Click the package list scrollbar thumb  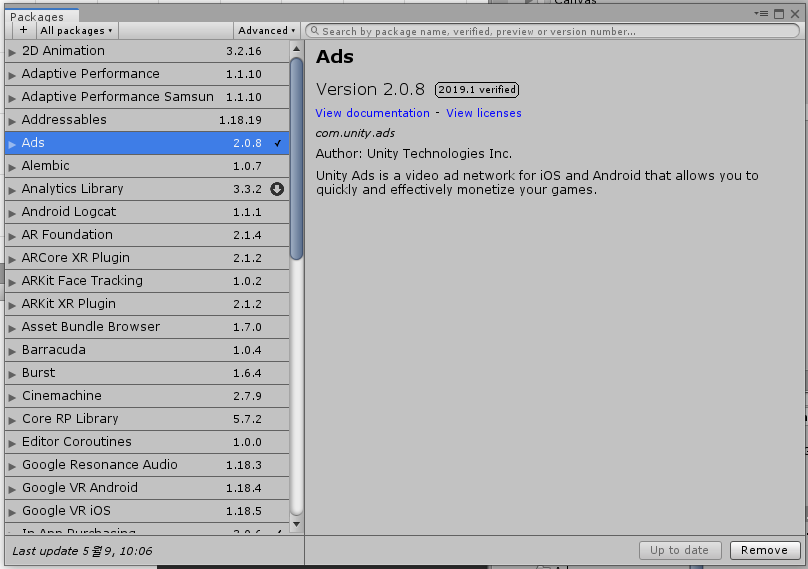(x=296, y=158)
